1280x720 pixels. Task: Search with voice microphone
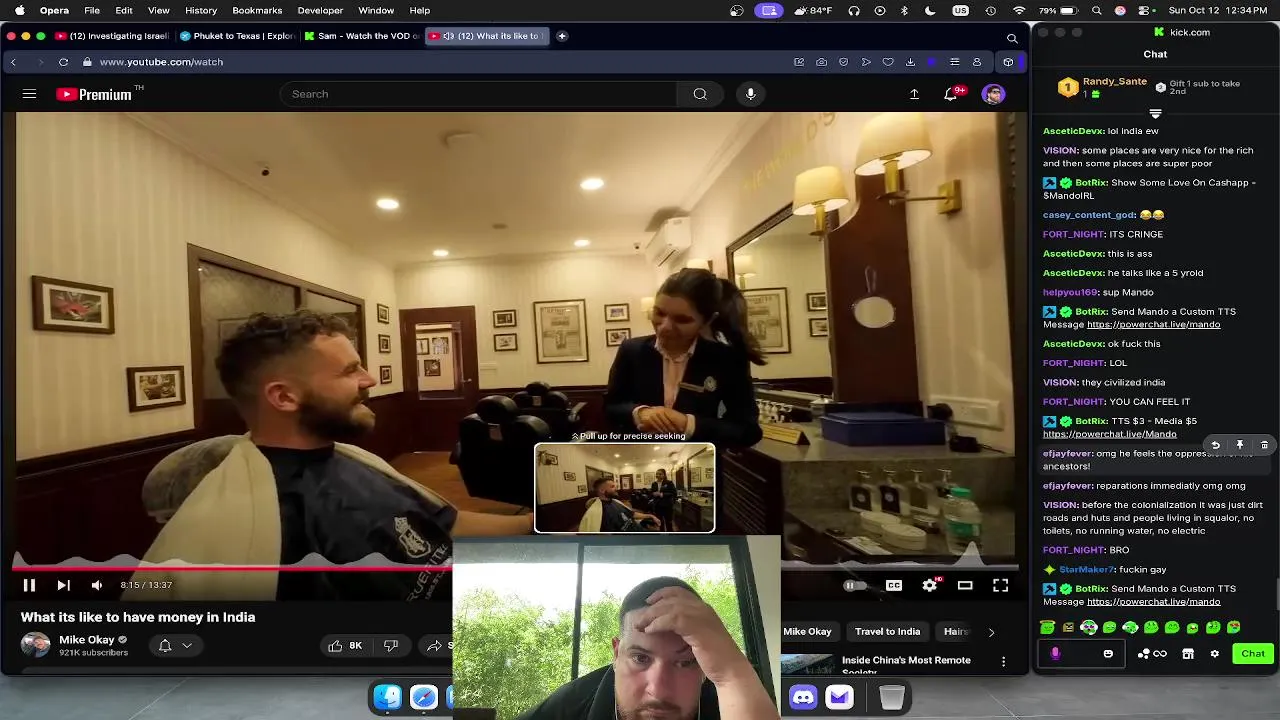pos(750,94)
